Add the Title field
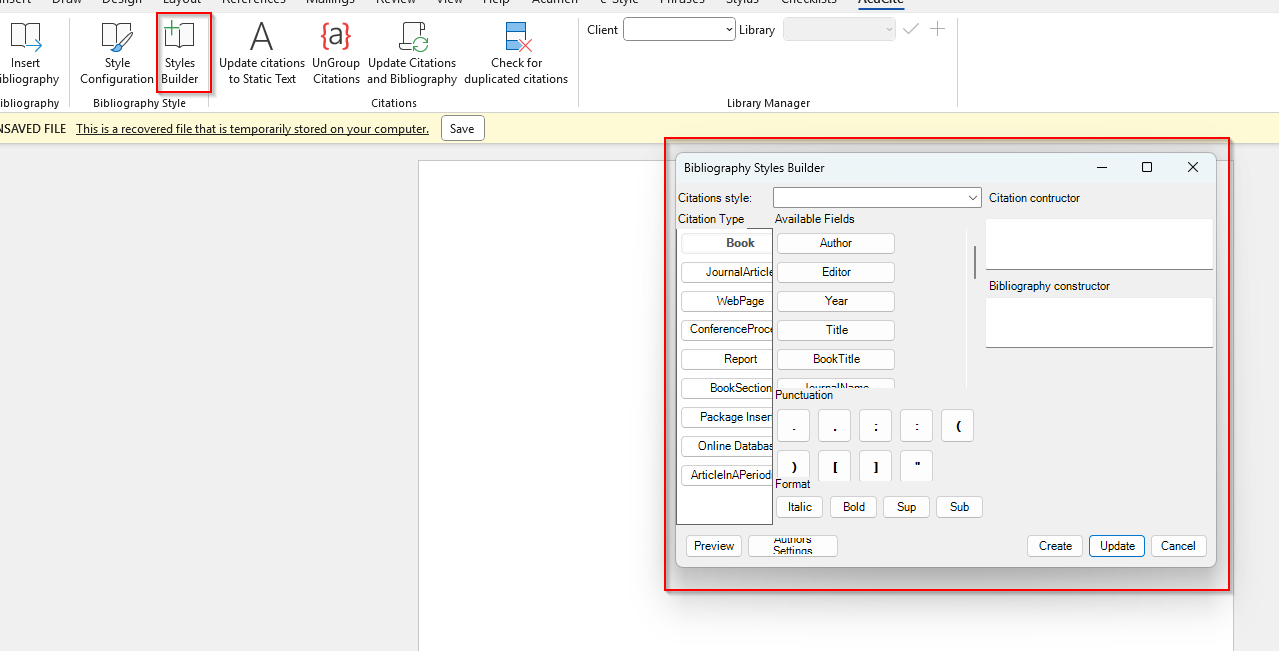 point(836,330)
